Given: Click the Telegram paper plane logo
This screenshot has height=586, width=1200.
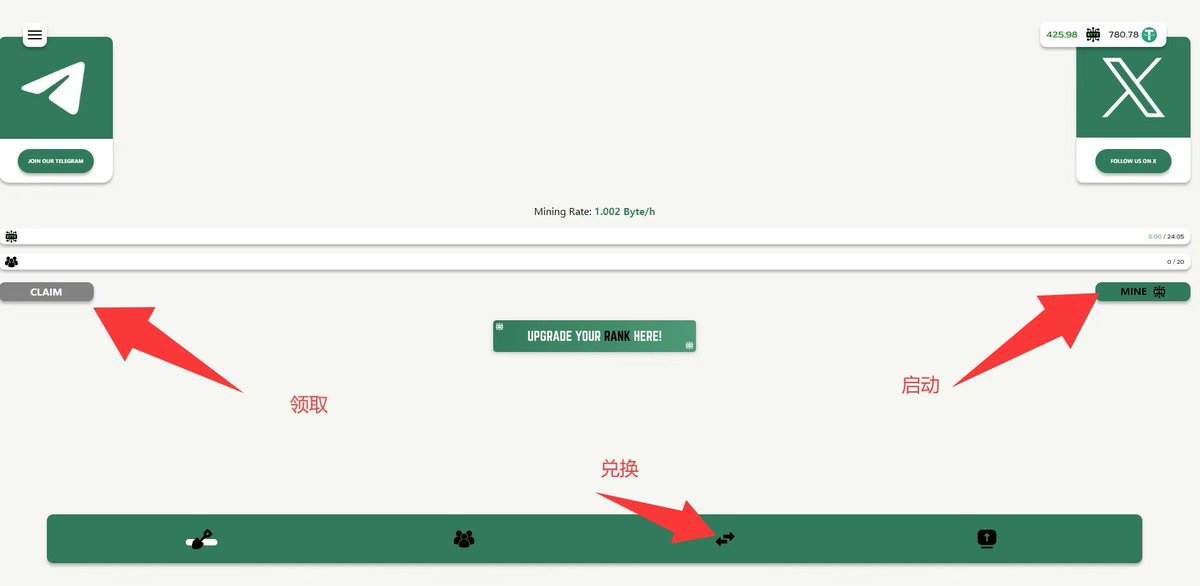Looking at the screenshot, I should [x=54, y=88].
